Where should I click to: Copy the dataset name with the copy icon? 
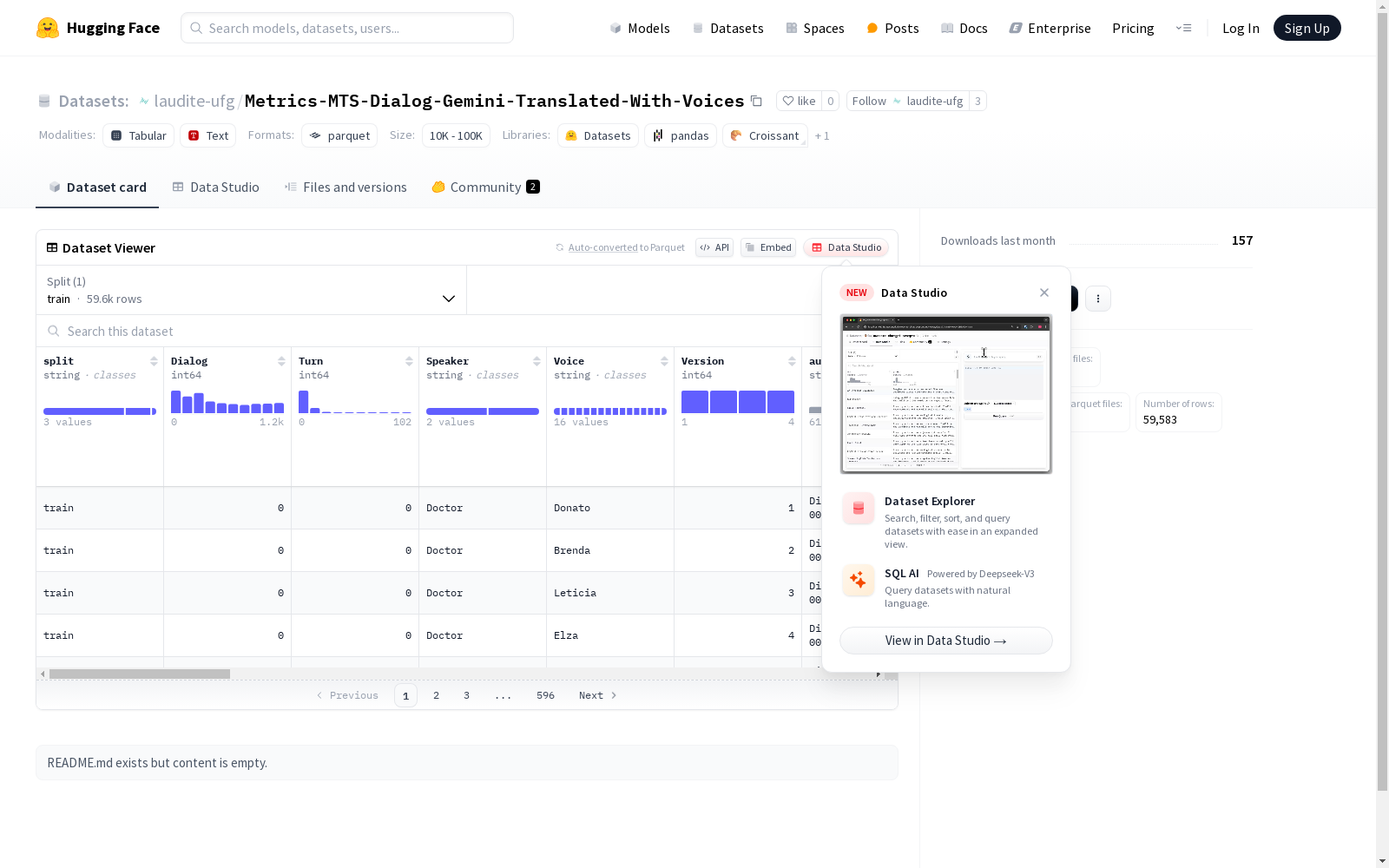tap(756, 101)
